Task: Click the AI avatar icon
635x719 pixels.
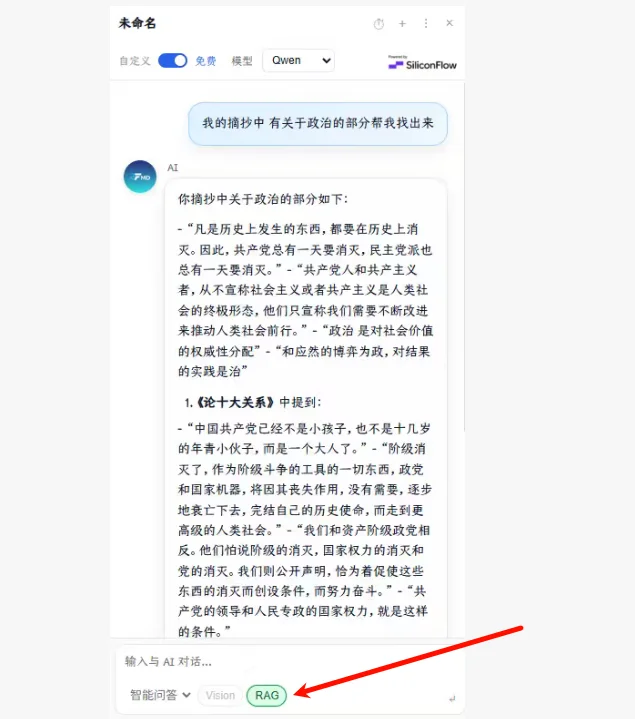Action: click(x=140, y=177)
